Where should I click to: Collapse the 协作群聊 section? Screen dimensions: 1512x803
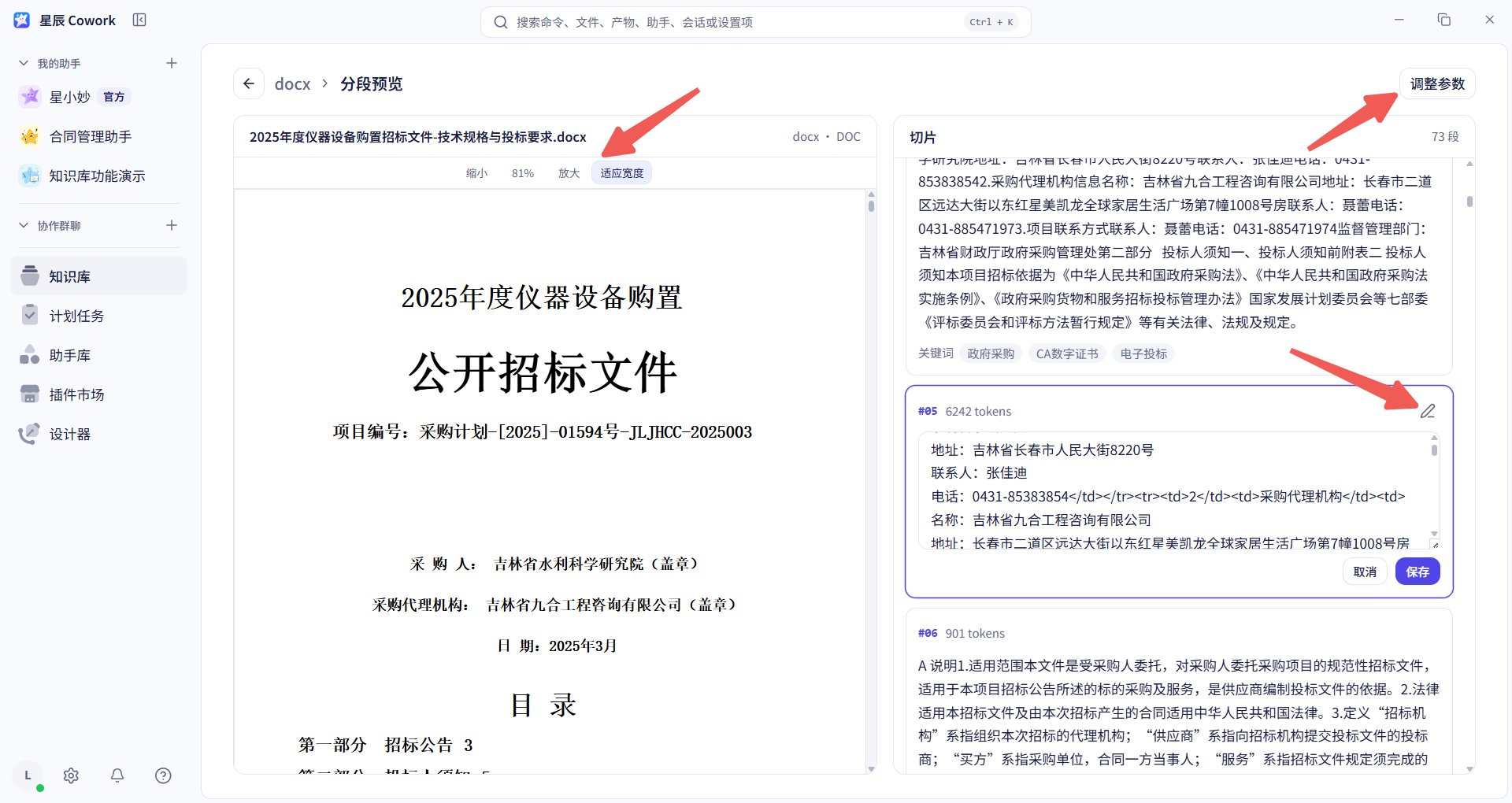pos(24,225)
